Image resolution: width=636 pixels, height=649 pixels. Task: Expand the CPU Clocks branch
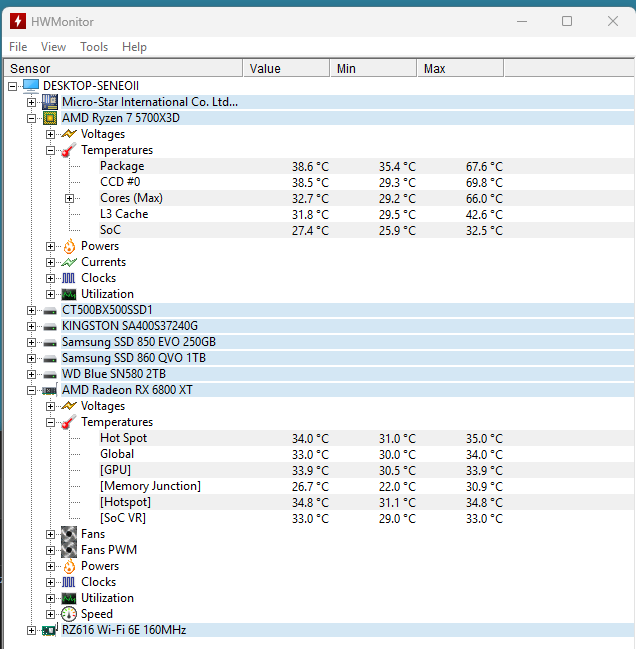point(50,278)
